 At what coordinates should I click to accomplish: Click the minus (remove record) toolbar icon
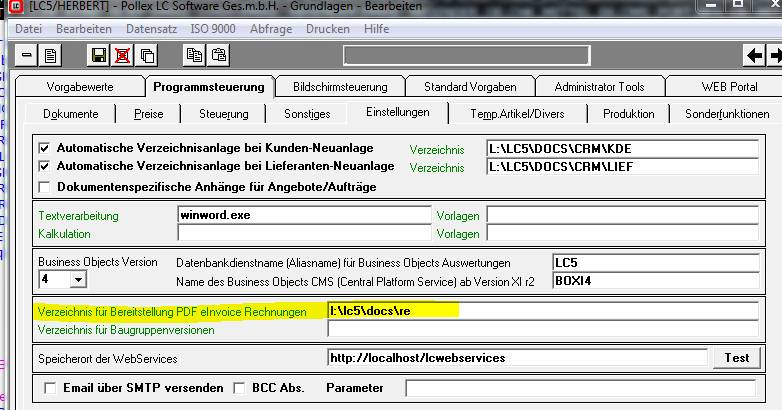pos(27,55)
